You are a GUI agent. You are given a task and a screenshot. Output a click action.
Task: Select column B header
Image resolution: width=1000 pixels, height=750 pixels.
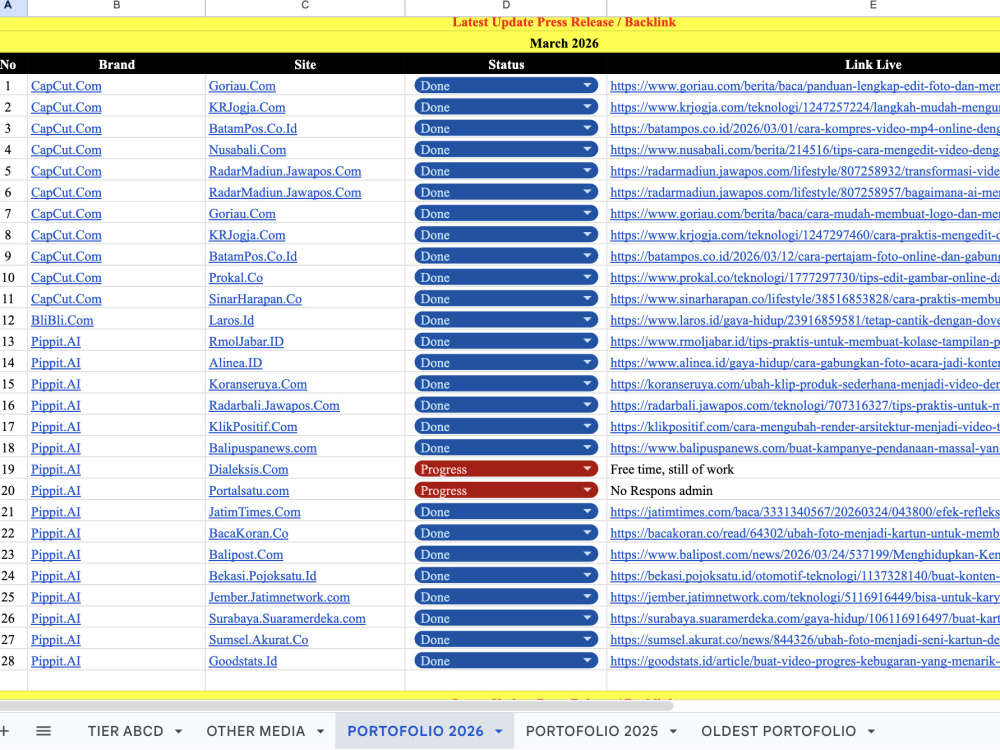(x=116, y=6)
